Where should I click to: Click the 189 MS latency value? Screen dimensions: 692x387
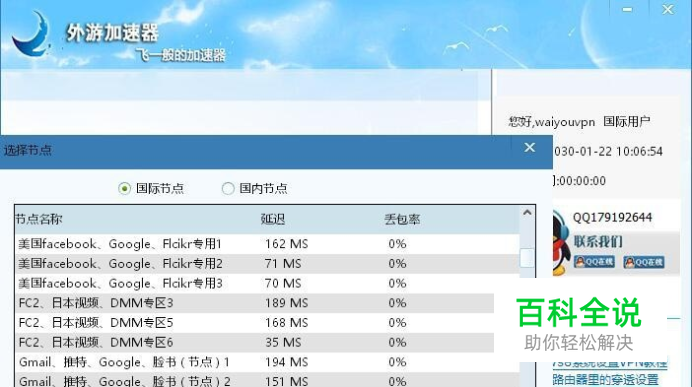coord(286,303)
